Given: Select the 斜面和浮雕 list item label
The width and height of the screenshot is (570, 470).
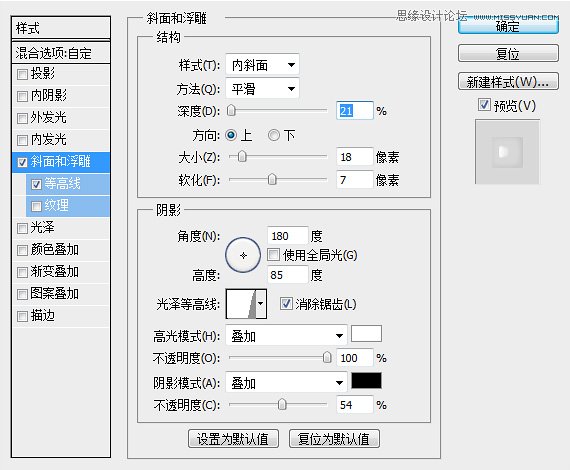Looking at the screenshot, I should pyautogui.click(x=60, y=162).
